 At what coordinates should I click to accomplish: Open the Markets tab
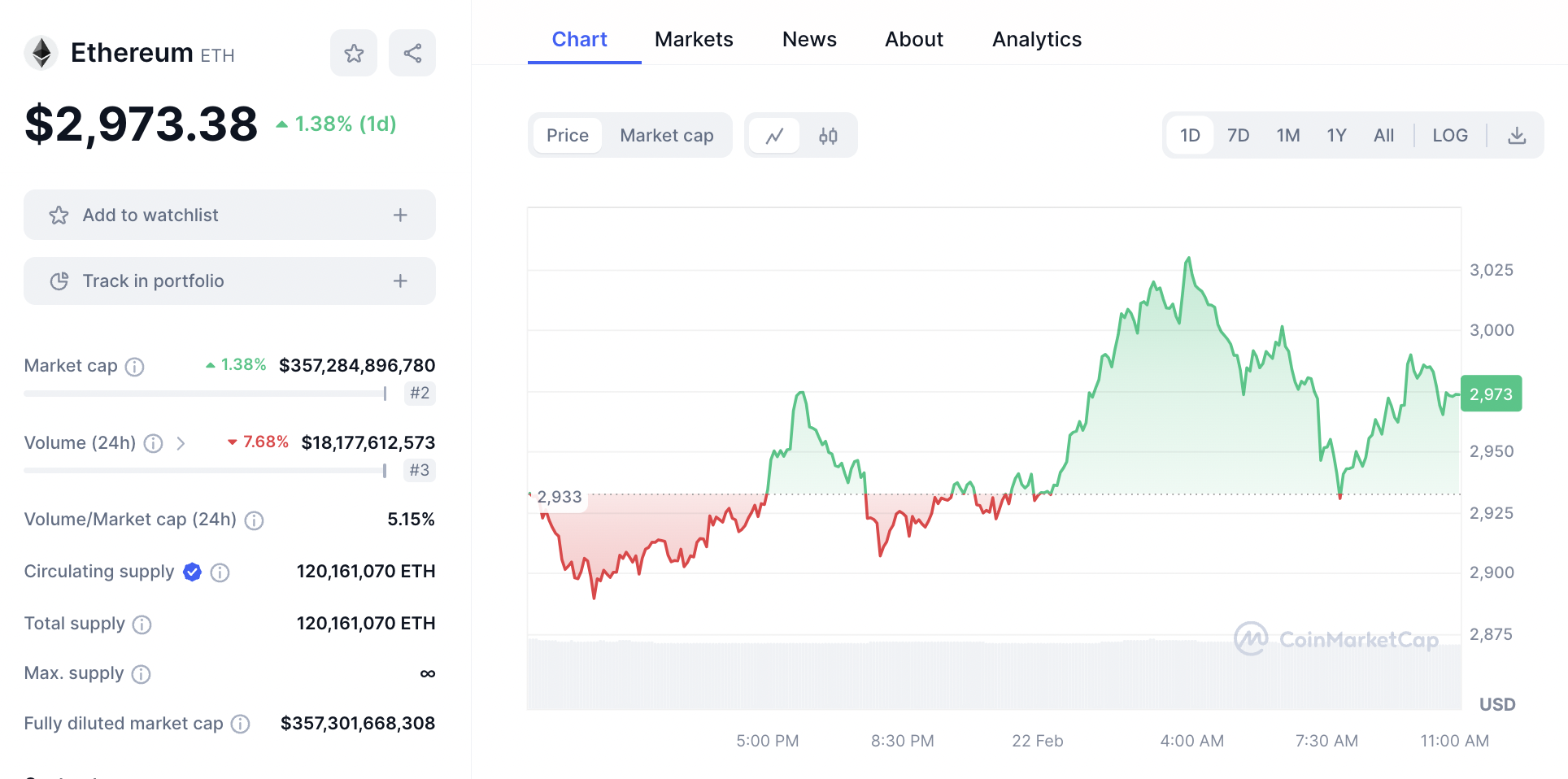tap(694, 39)
